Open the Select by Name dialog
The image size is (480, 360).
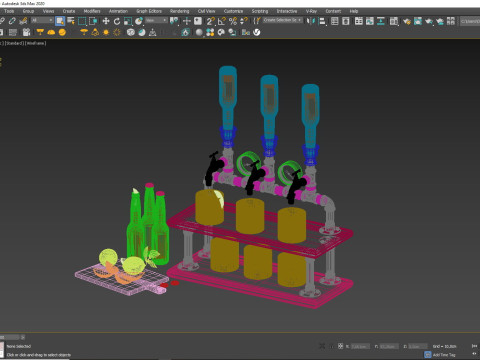pos(71,21)
